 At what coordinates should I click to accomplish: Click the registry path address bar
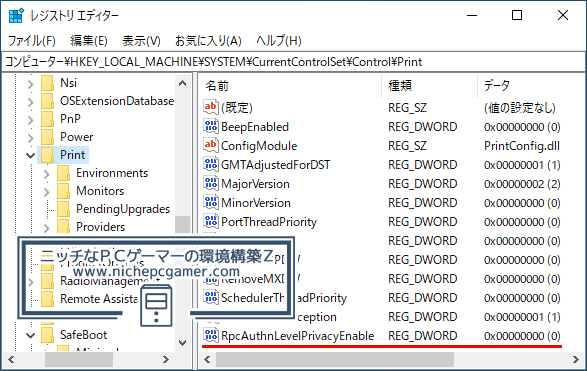coord(293,62)
